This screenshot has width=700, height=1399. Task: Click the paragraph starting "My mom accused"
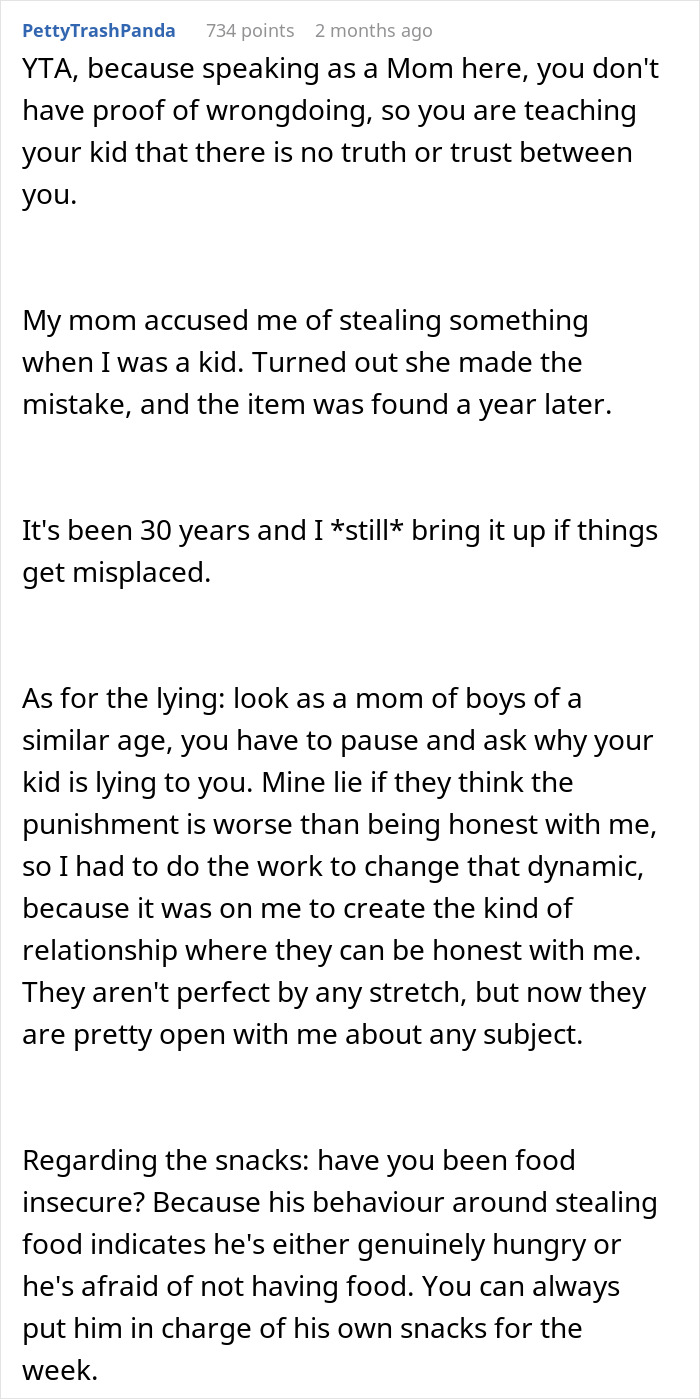pyautogui.click(x=310, y=363)
